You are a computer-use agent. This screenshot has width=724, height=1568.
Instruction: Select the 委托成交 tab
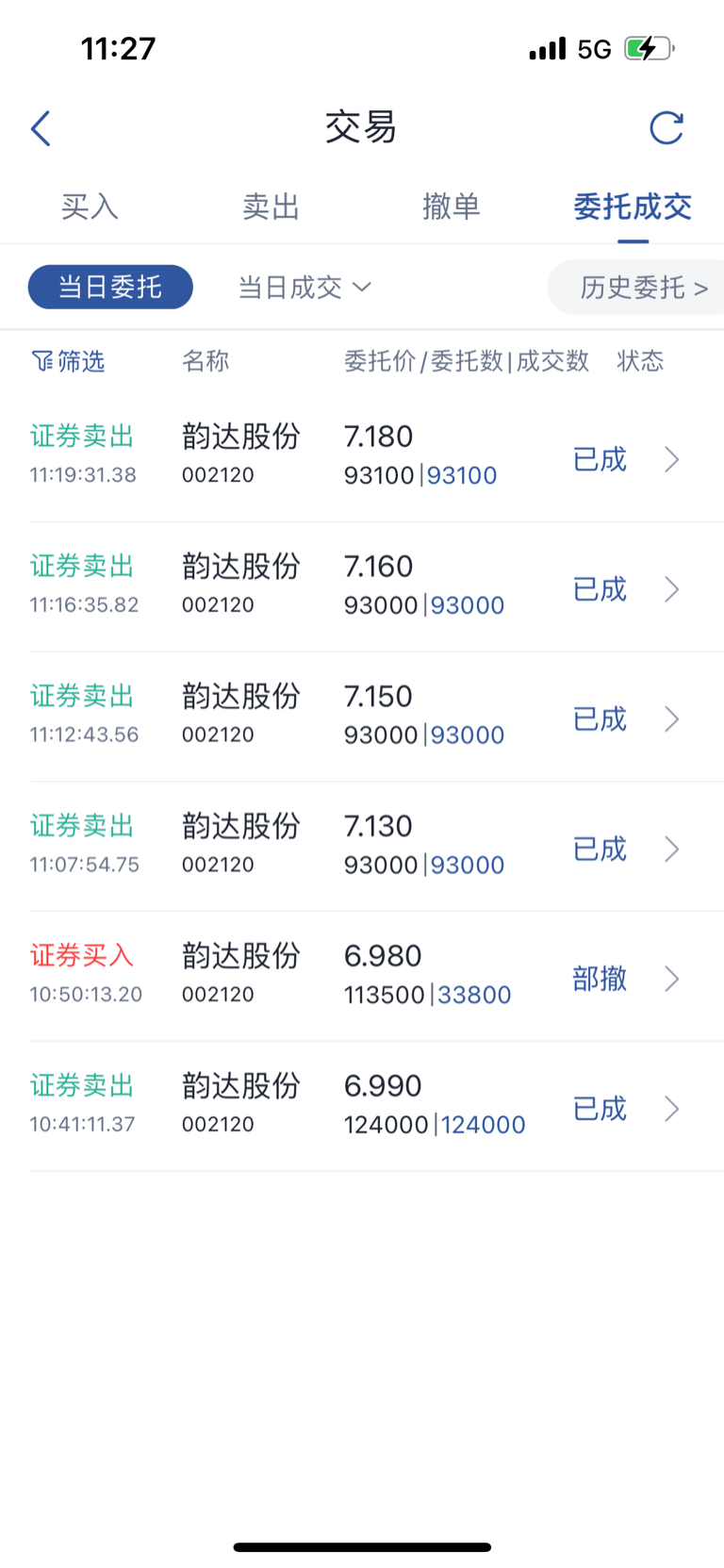click(633, 206)
